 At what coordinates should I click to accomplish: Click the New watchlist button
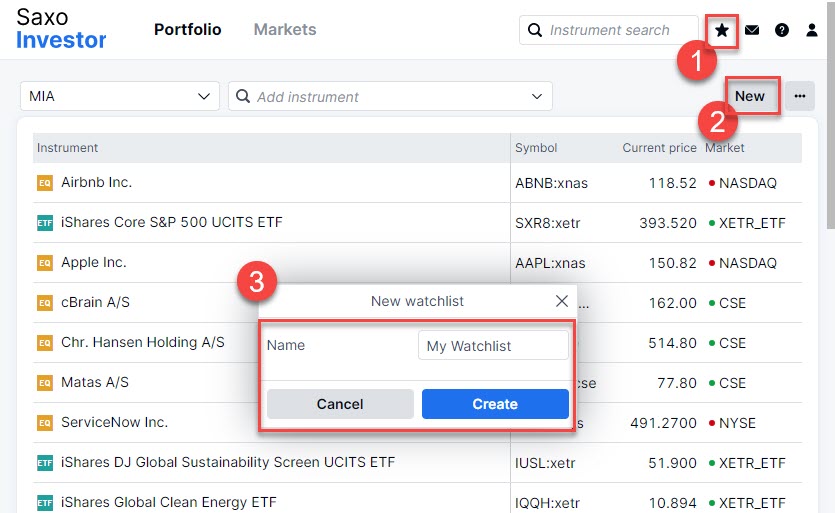pyautogui.click(x=749, y=96)
